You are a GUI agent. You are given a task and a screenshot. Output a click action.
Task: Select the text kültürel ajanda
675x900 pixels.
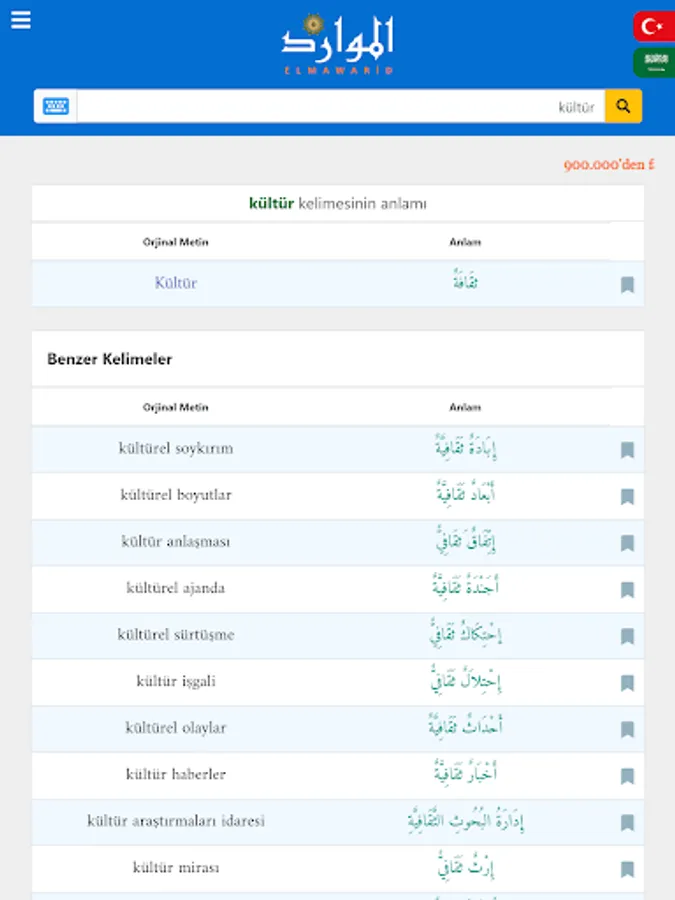click(x=176, y=588)
